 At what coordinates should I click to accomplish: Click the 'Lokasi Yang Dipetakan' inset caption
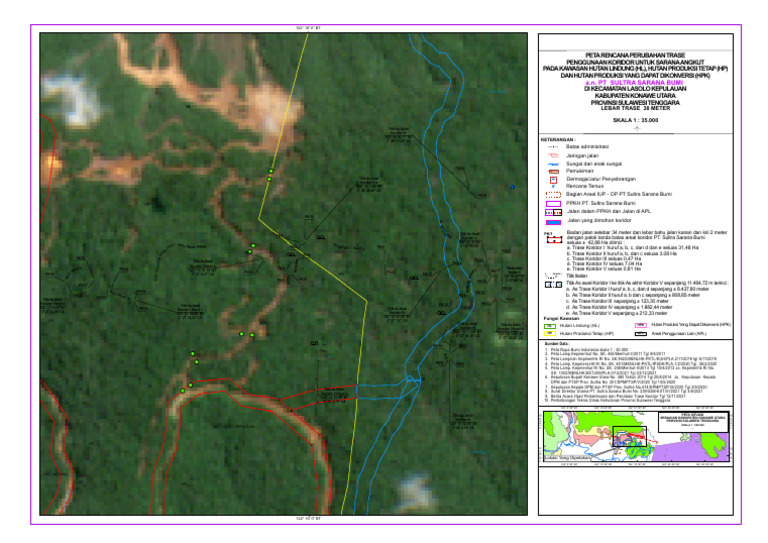pyautogui.click(x=568, y=458)
